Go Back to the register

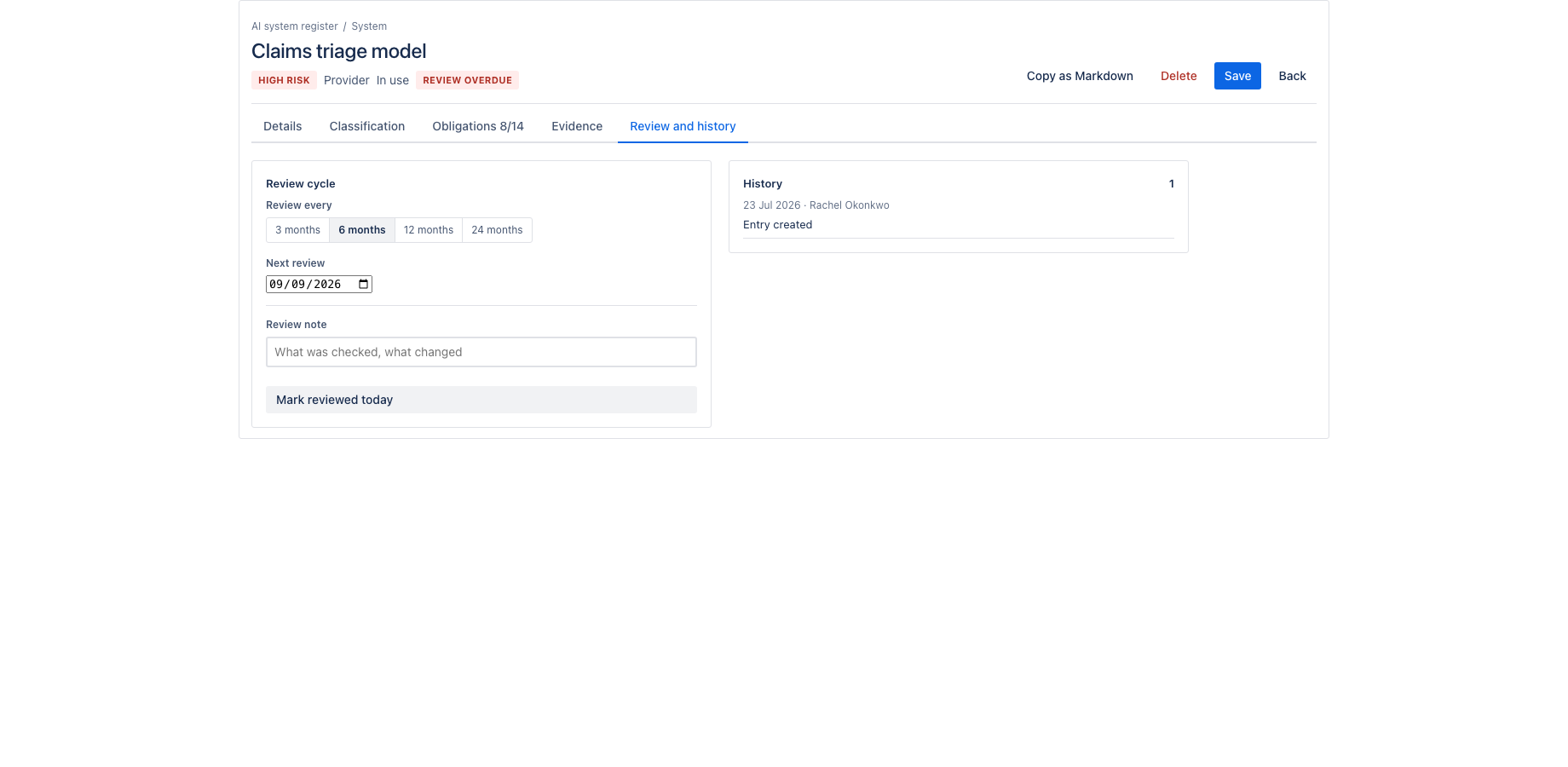(1292, 76)
